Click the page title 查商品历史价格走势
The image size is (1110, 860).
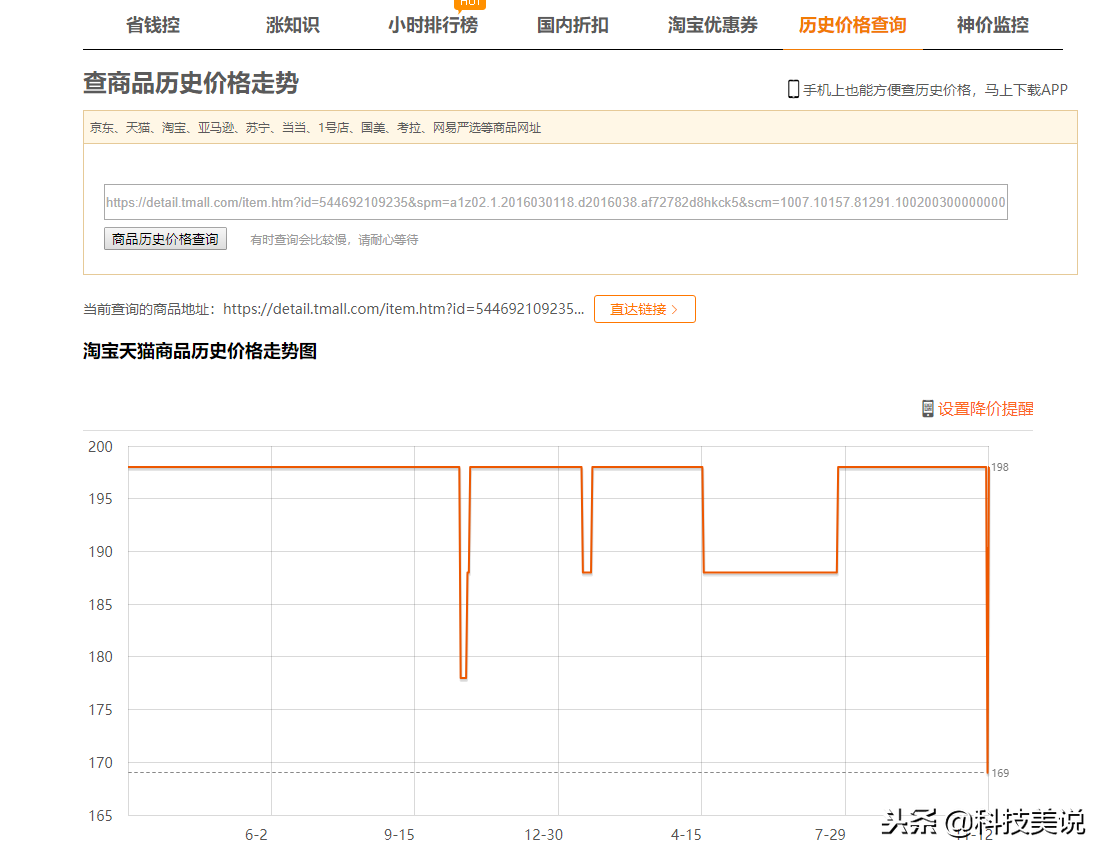(191, 83)
